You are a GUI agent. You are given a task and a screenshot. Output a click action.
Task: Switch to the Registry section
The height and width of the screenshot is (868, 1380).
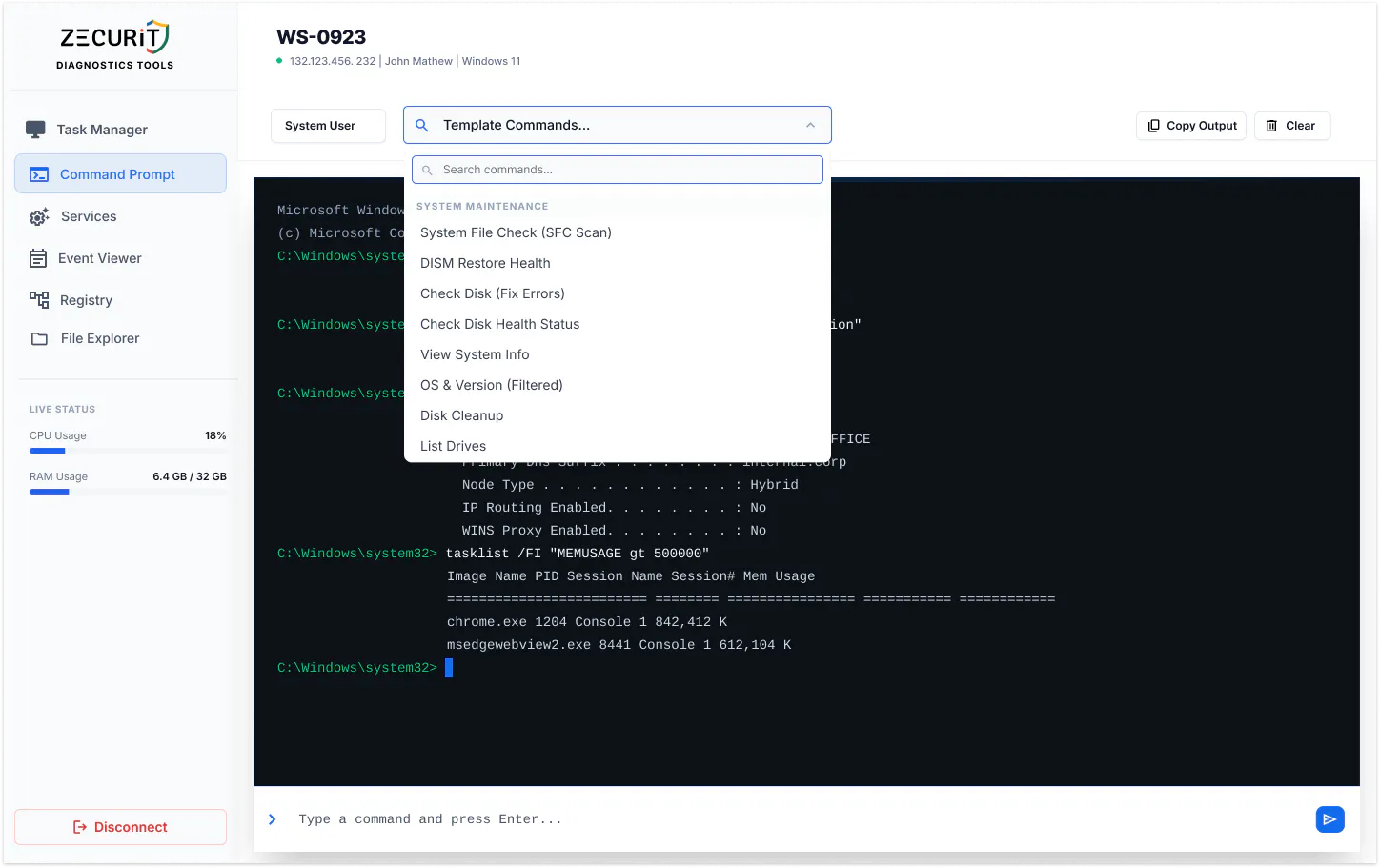coord(120,300)
